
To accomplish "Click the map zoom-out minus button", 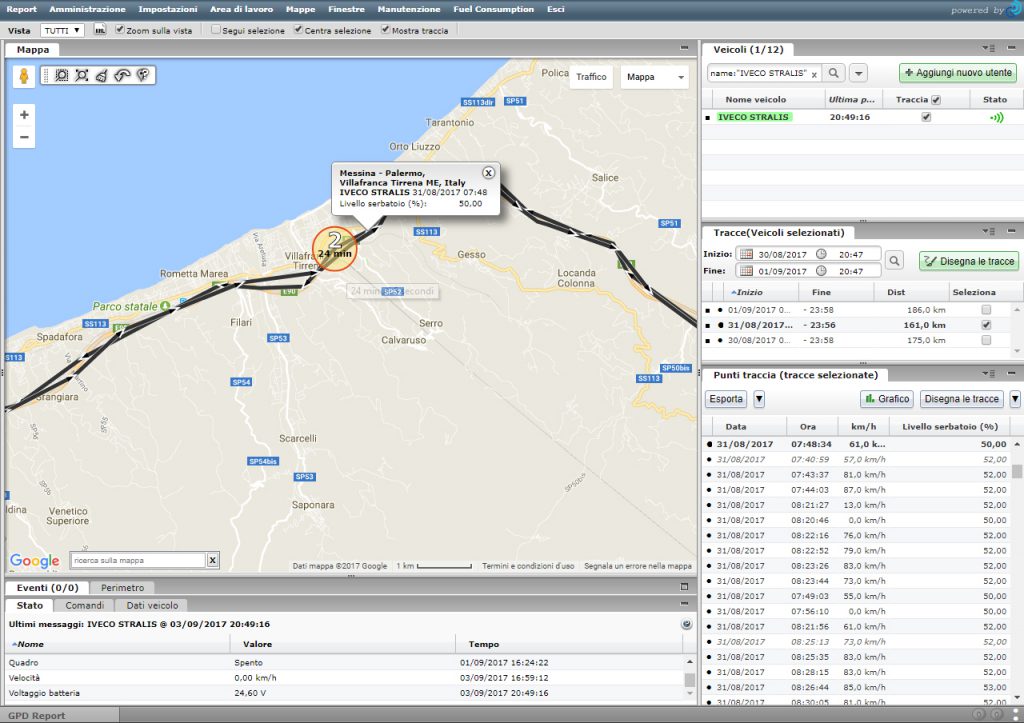I will [x=25, y=137].
